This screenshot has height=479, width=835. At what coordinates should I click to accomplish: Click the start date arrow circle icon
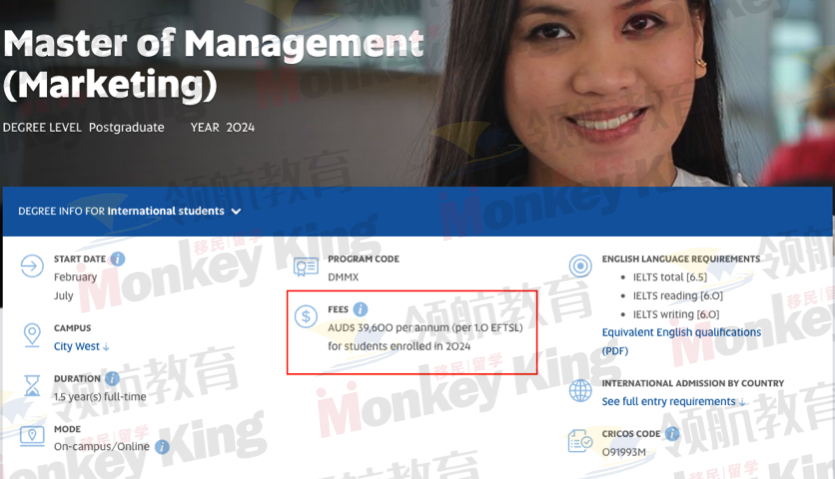click(x=32, y=265)
